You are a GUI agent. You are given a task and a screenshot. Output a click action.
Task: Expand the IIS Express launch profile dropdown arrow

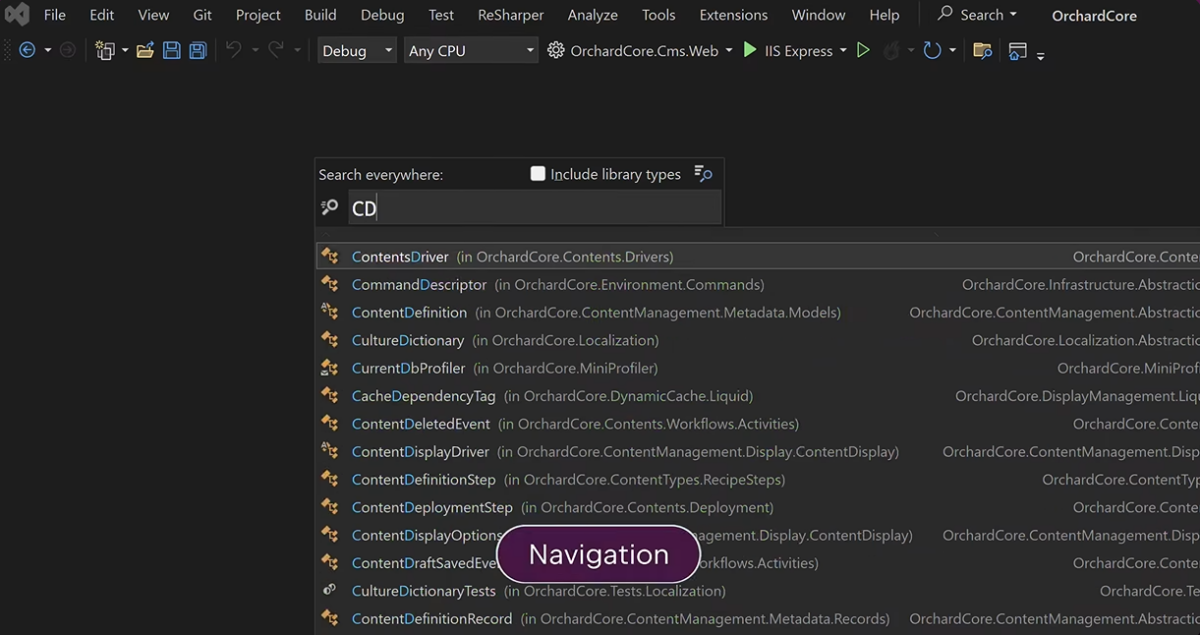click(x=843, y=50)
